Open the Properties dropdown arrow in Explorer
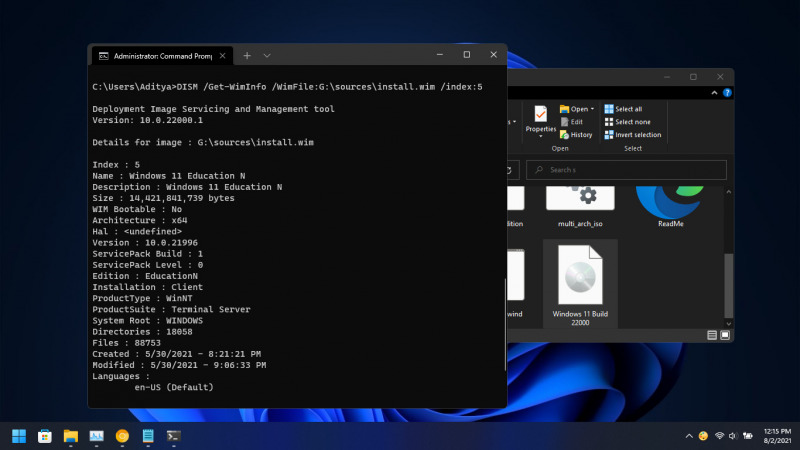The image size is (800, 450). [540, 136]
